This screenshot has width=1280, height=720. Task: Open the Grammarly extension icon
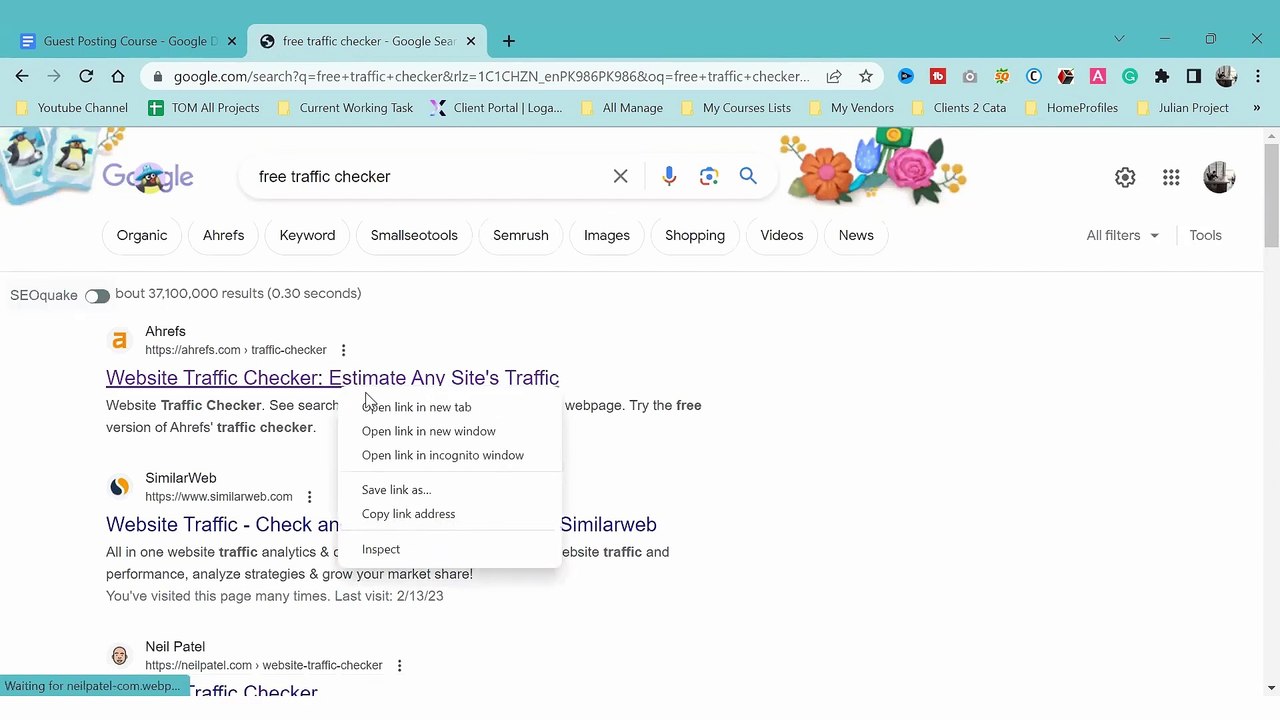pos(1130,76)
